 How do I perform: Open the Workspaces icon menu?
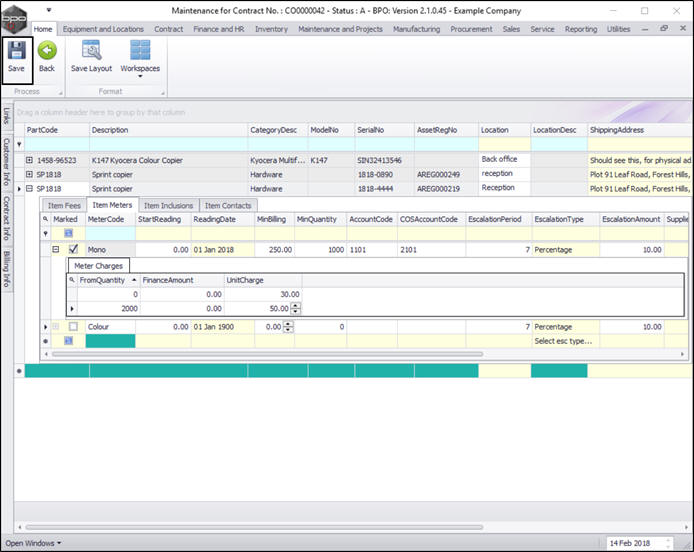140,50
